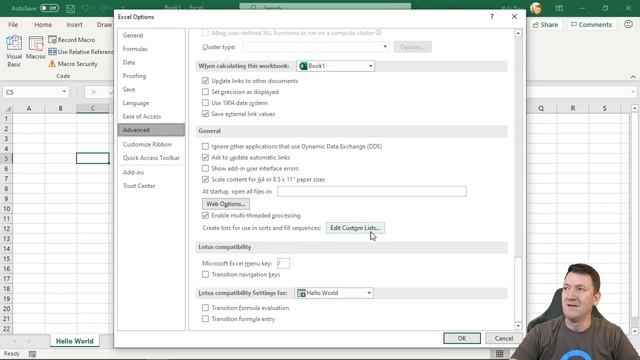Click the Share button in Excel

click(545, 24)
